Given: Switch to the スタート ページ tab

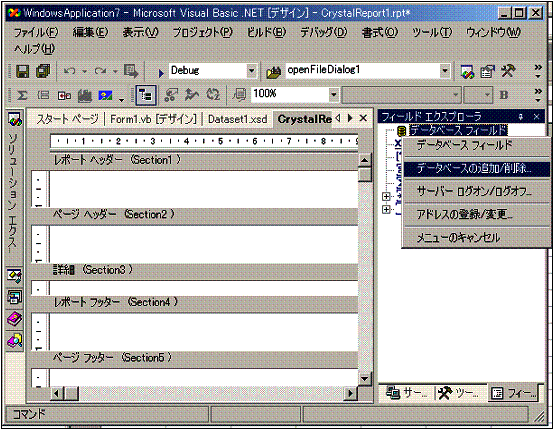Looking at the screenshot, I should 67,119.
